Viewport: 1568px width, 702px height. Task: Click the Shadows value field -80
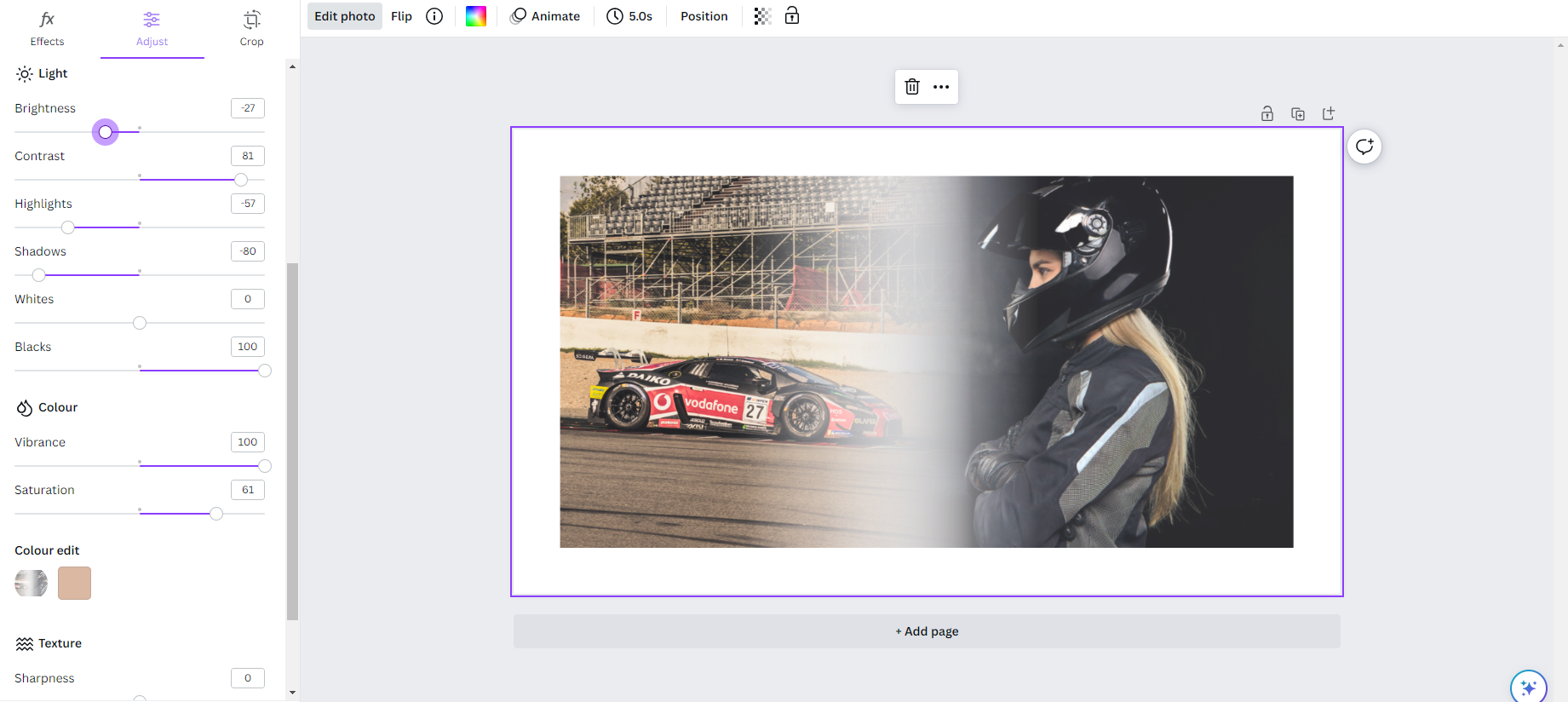click(248, 251)
